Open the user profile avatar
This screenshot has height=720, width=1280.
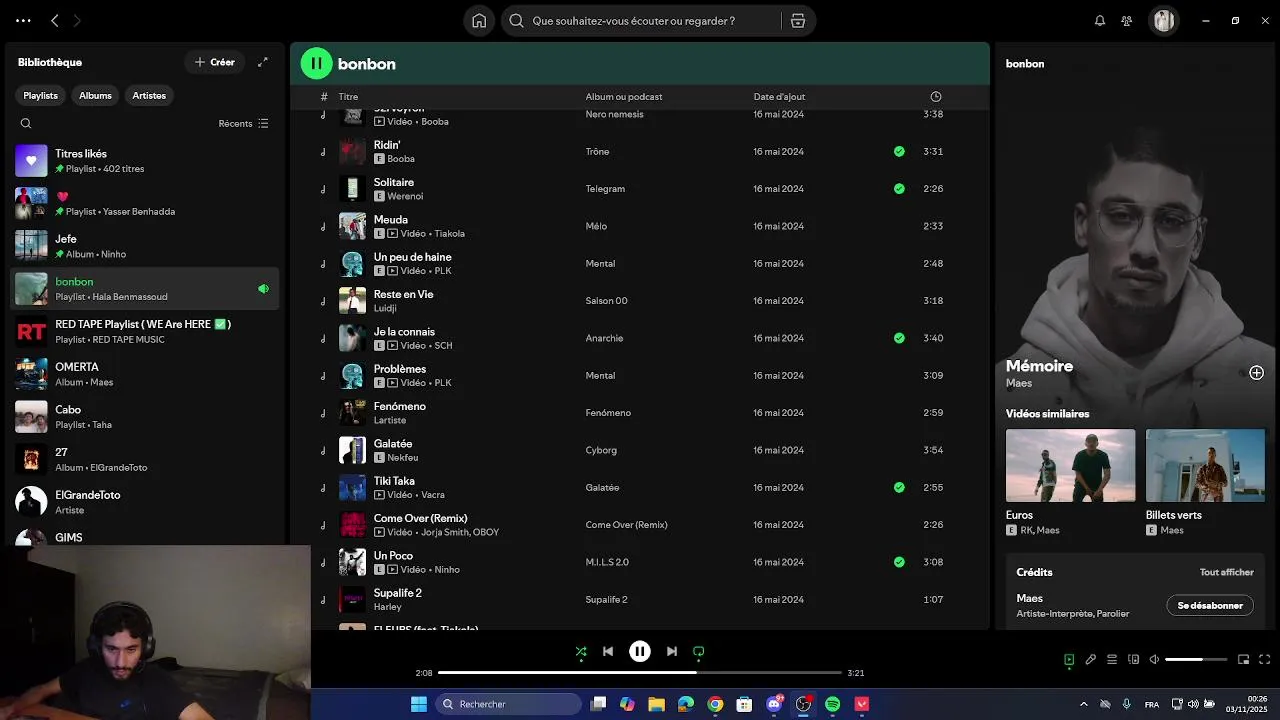(x=1163, y=21)
